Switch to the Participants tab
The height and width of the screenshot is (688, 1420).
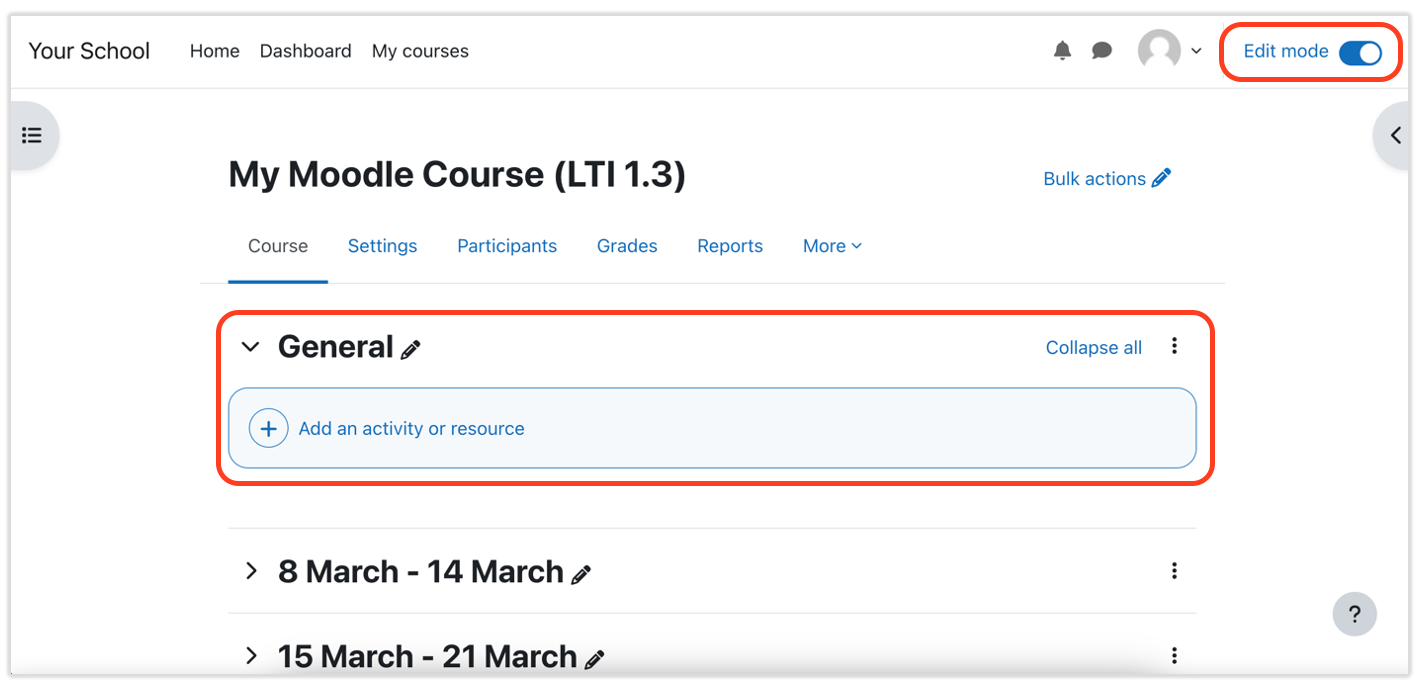coord(507,245)
